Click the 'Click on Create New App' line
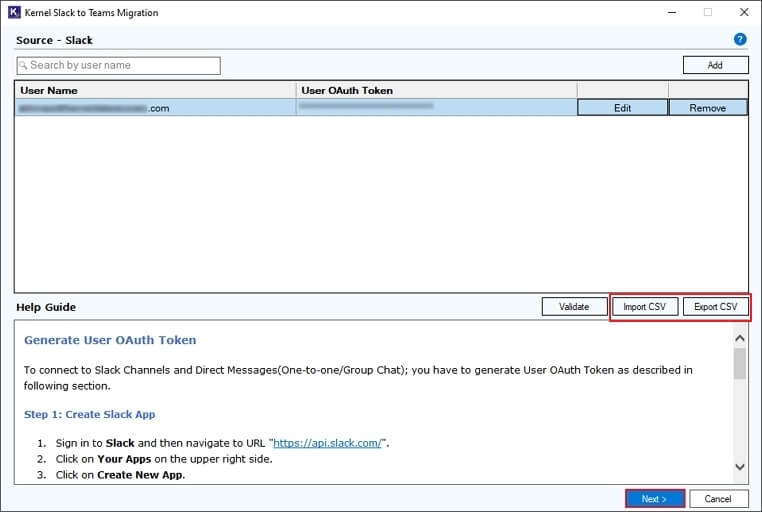The height and width of the screenshot is (512, 762). pos(121,475)
